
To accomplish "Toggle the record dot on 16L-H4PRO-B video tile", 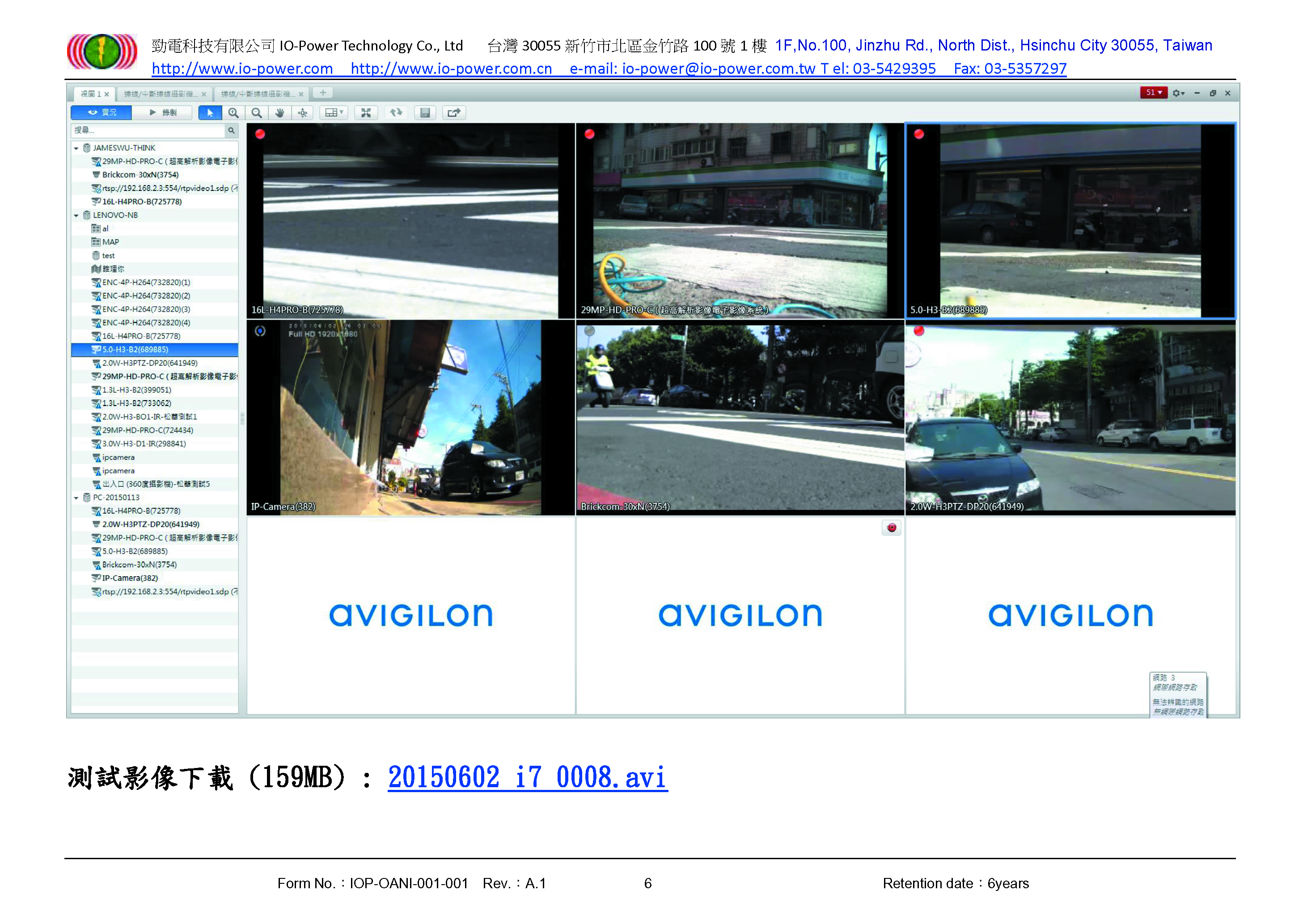I will tap(260, 134).
